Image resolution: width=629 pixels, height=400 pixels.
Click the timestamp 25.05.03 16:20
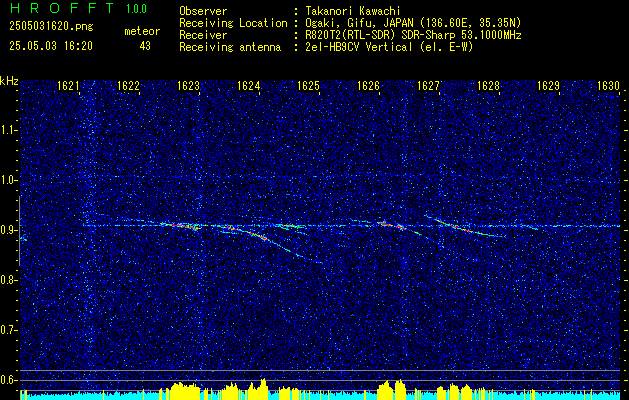[x=51, y=46]
